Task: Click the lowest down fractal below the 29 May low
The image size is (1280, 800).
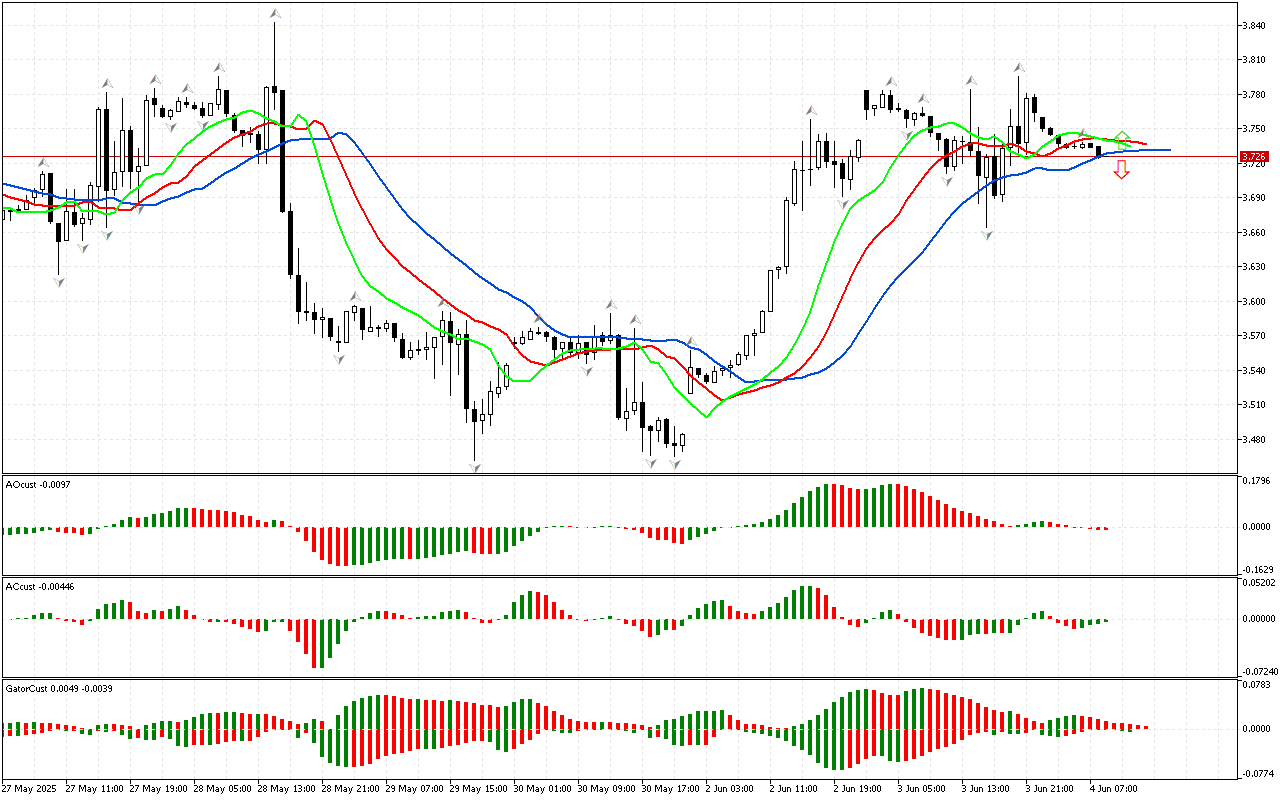Action: point(474,467)
